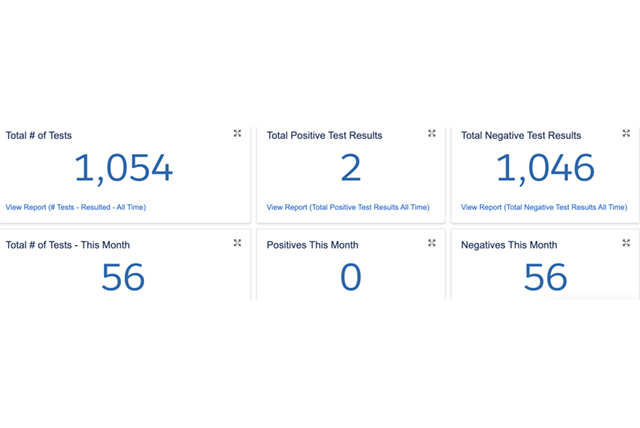Click the 1,046 negative results metric
This screenshot has width=640, height=428.
point(545,169)
